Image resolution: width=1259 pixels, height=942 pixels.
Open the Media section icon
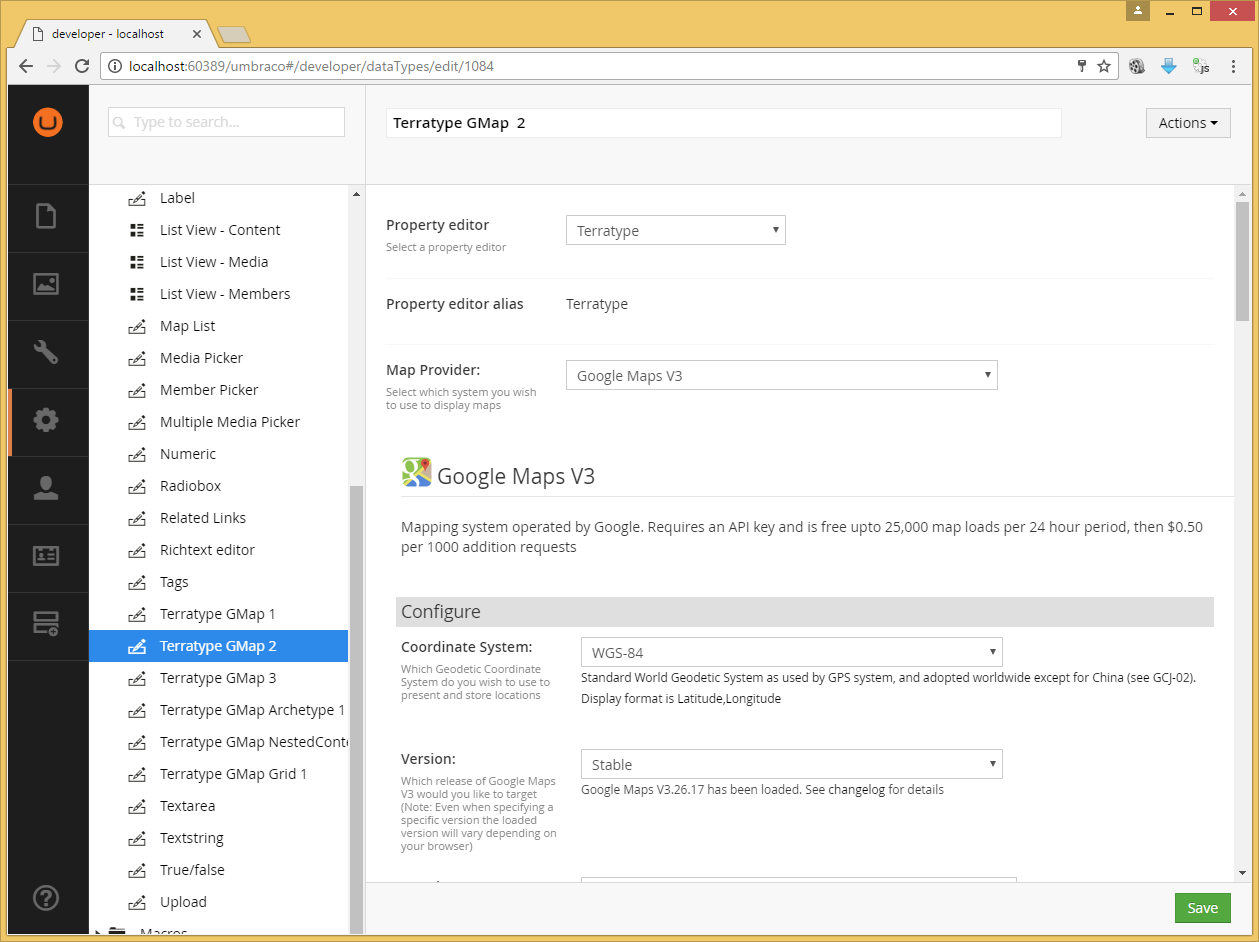coord(46,284)
